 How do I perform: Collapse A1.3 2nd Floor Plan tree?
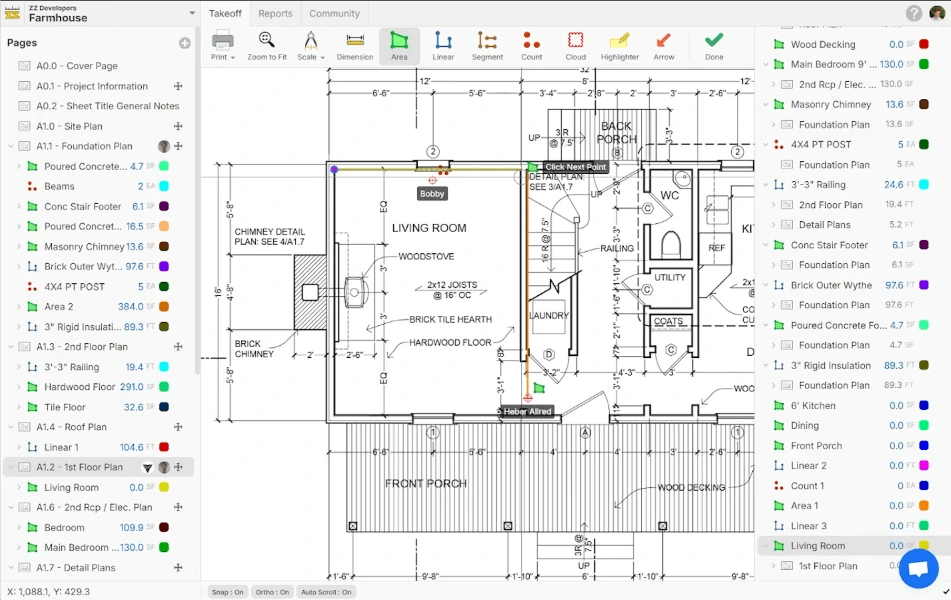click(x=11, y=347)
